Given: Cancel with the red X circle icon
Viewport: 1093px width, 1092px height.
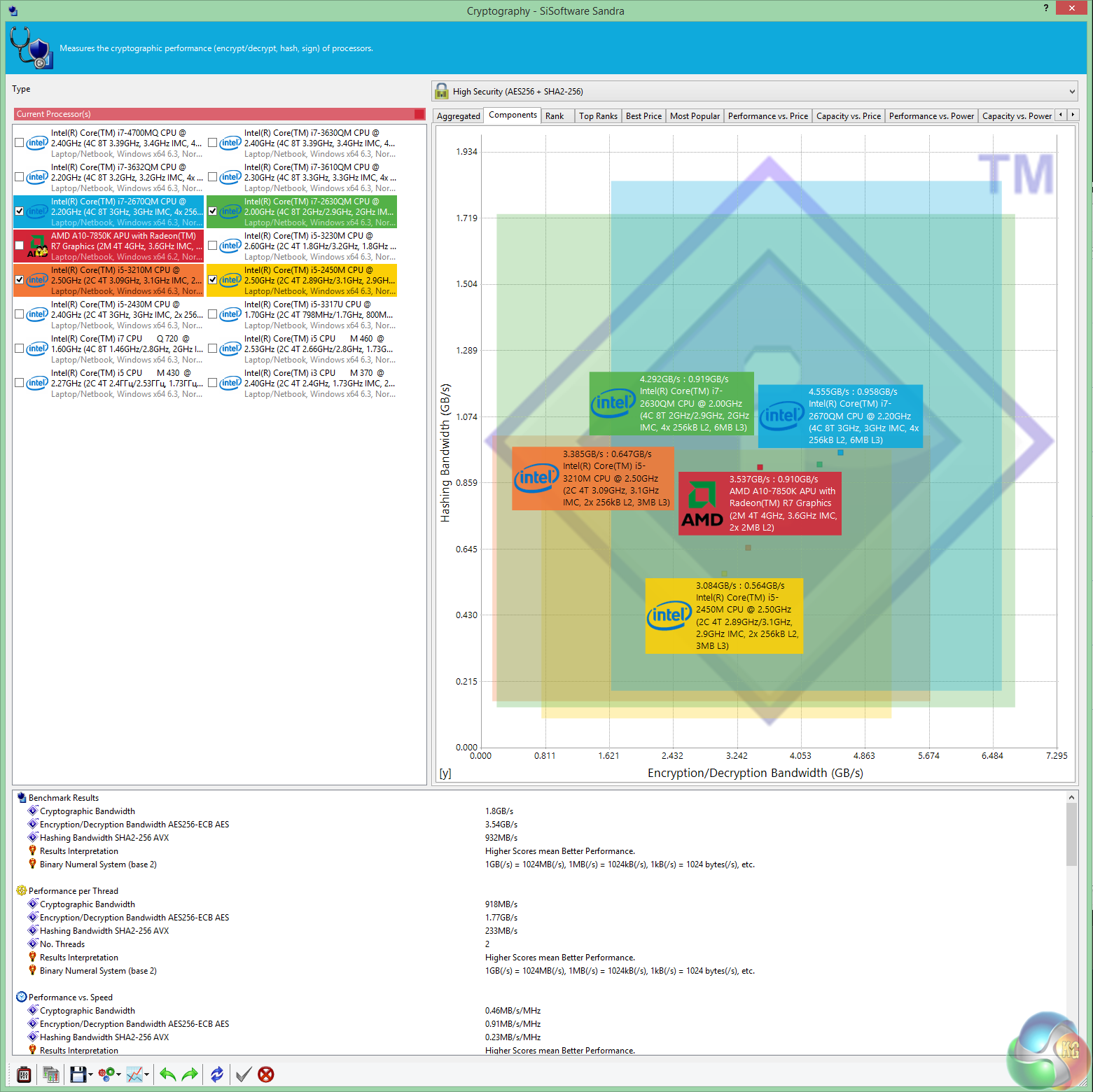Looking at the screenshot, I should click(x=266, y=1074).
